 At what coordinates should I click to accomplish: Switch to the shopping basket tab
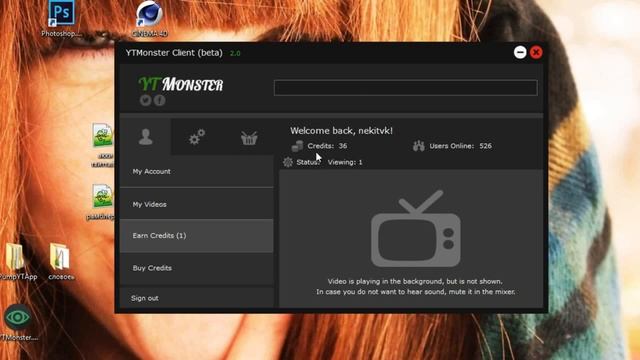click(249, 138)
